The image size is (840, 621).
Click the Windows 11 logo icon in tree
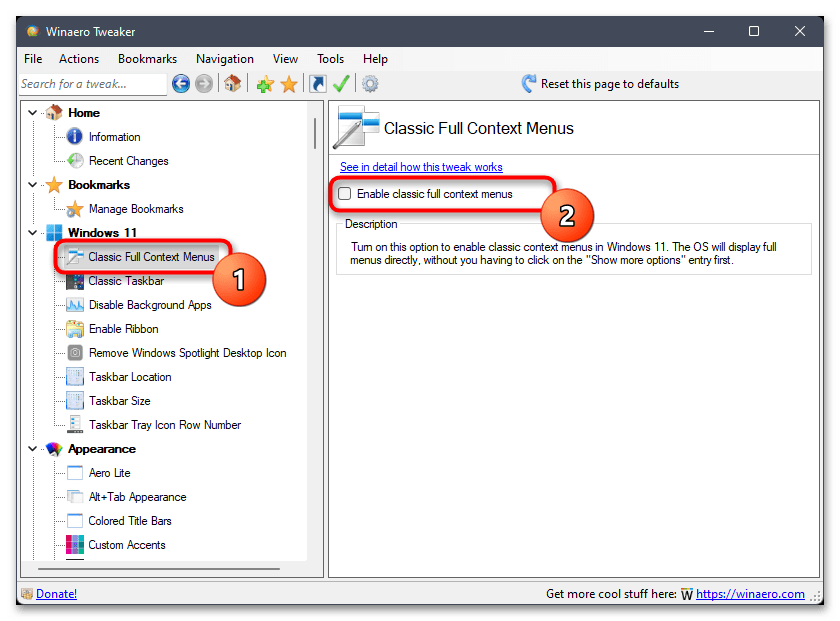pos(54,233)
